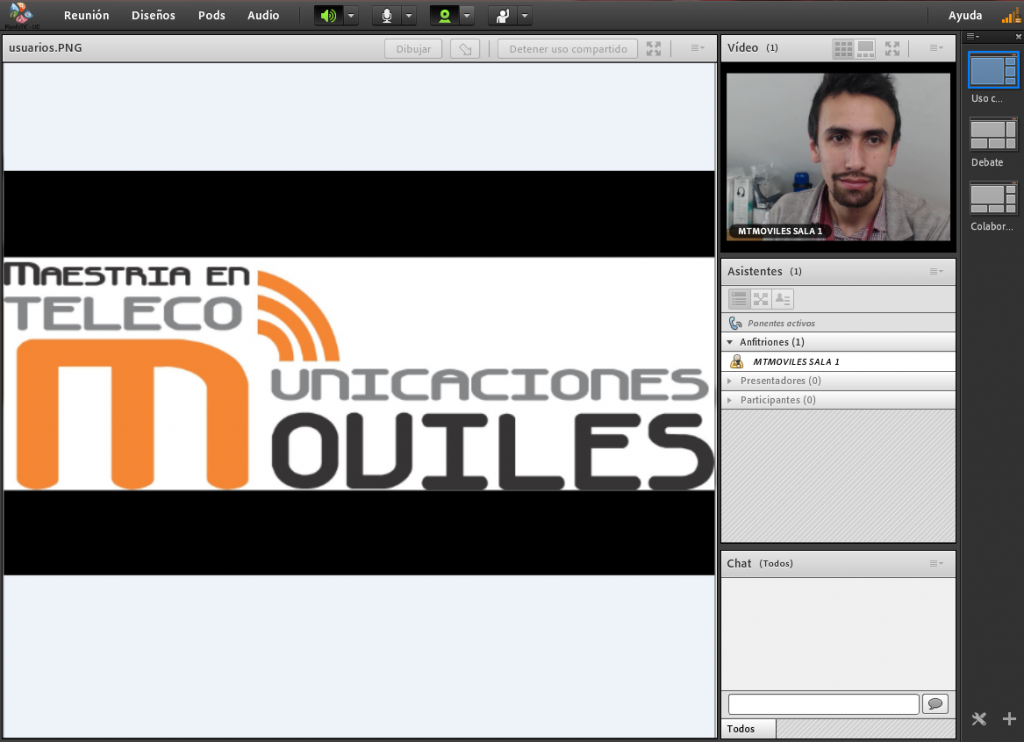Image resolution: width=1024 pixels, height=742 pixels.
Task: Select the pointer tool beside Dibujar
Action: coord(464,48)
